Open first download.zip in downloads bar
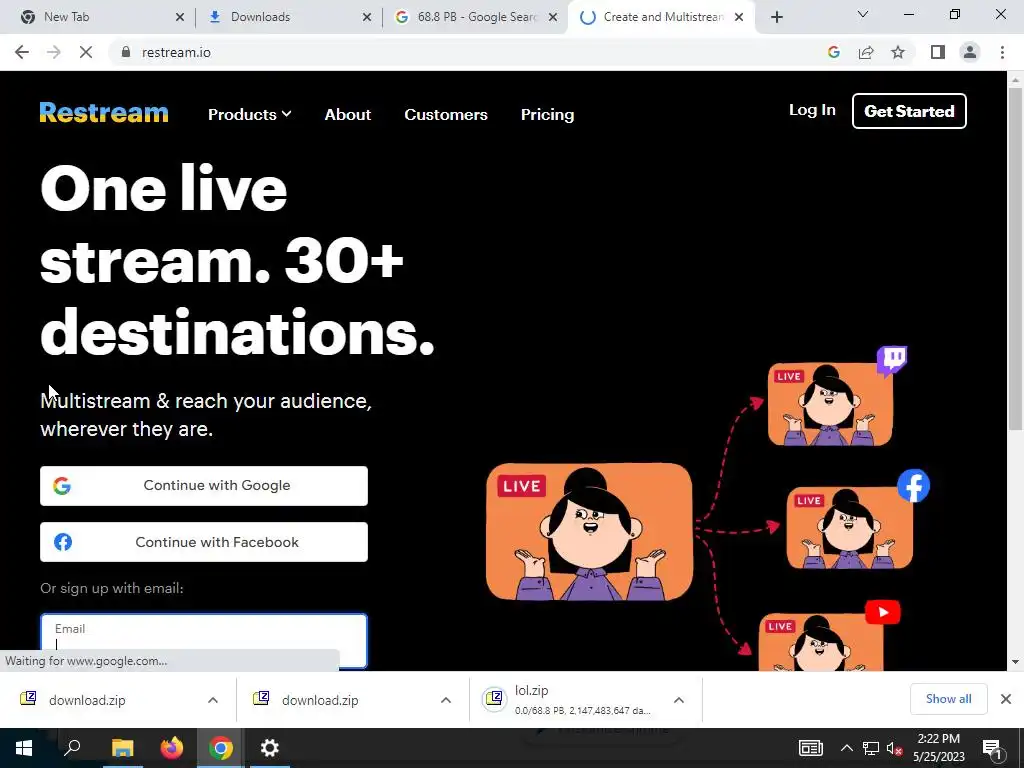The height and width of the screenshot is (768, 1024). (87, 700)
